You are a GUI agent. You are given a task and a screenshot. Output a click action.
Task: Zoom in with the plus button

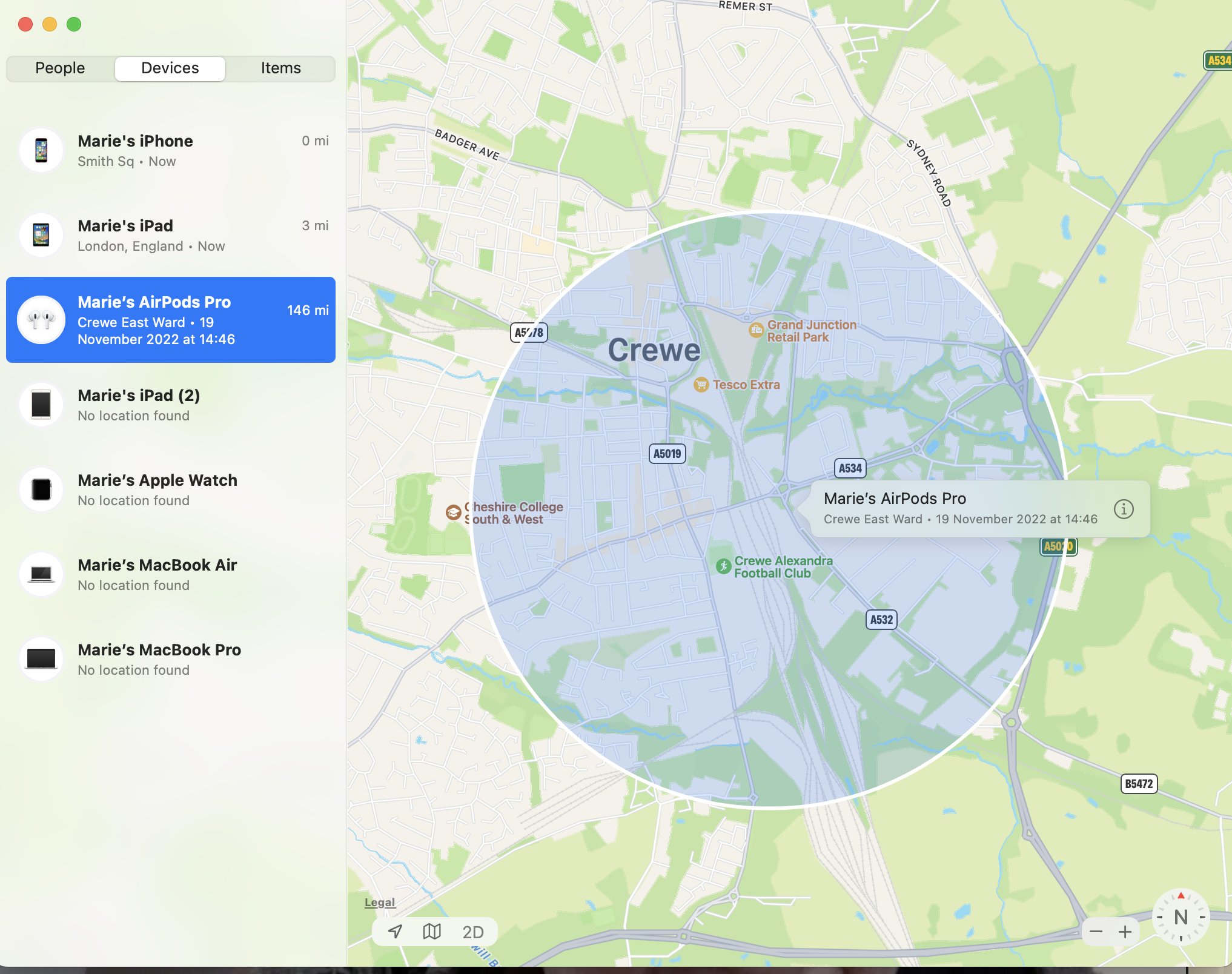pos(1125,932)
